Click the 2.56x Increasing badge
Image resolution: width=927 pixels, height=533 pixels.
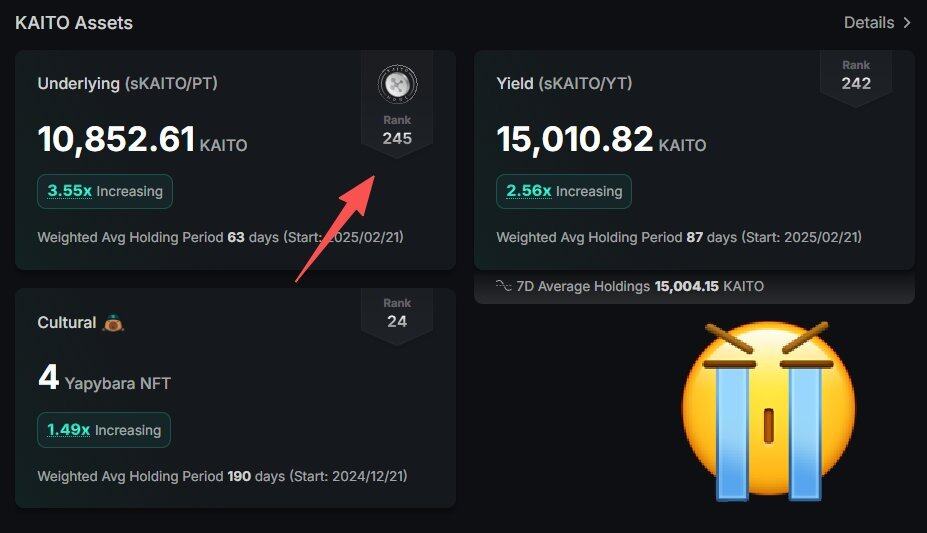tap(564, 191)
